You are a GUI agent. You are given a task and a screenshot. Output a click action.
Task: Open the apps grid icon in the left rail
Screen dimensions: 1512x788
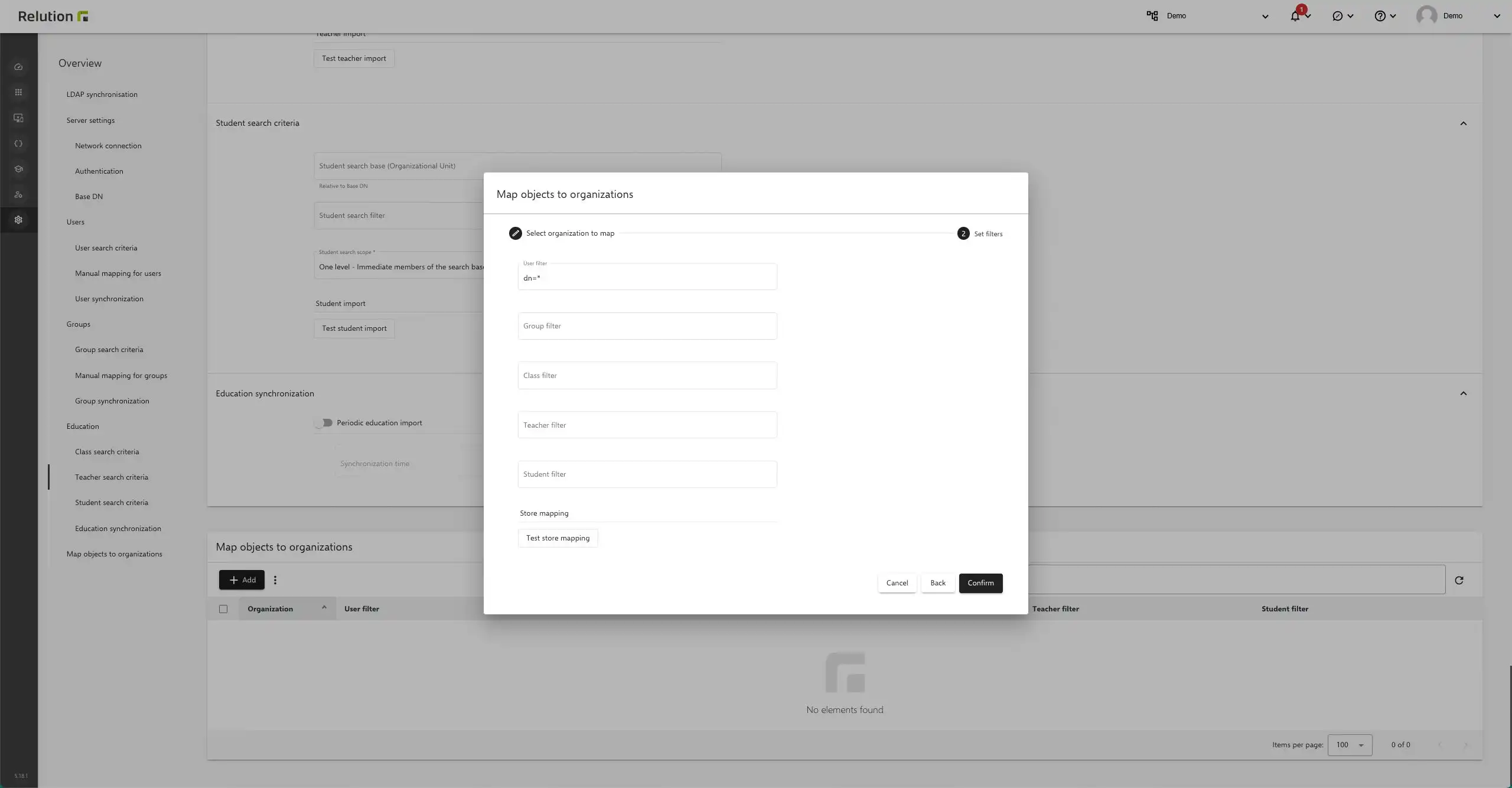(18, 92)
